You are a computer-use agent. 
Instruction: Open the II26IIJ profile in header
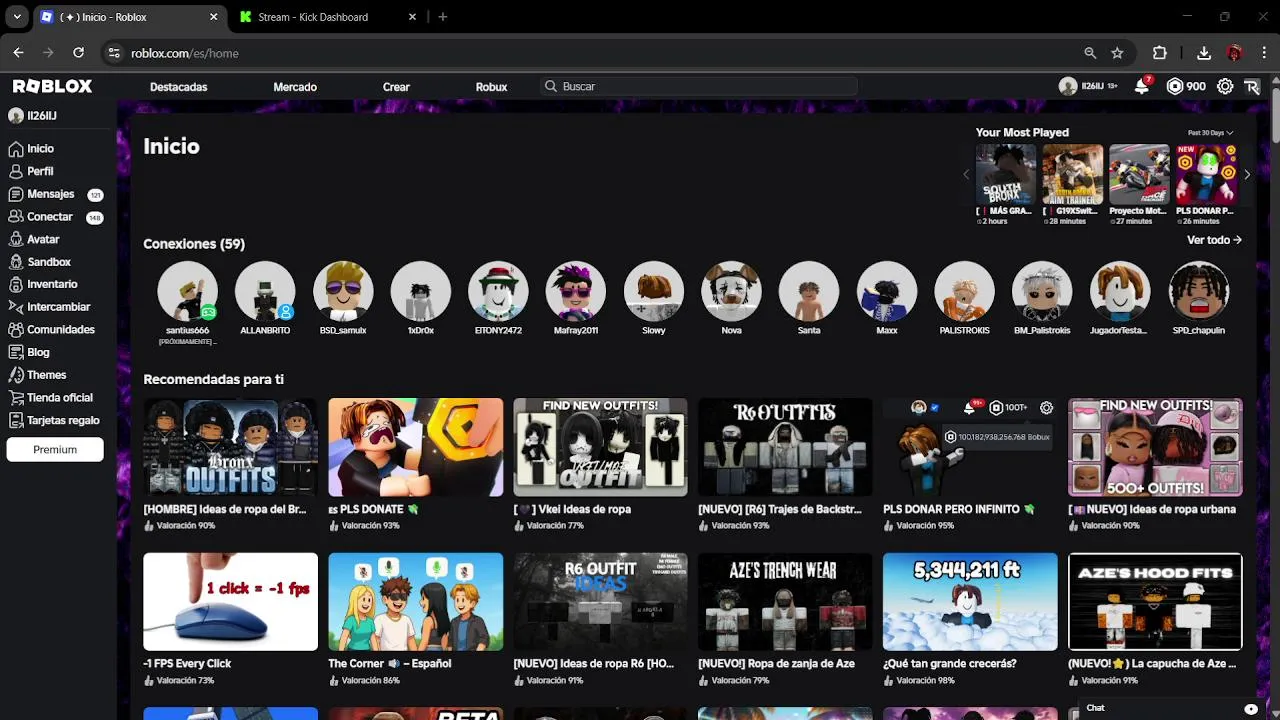[x=1088, y=87]
